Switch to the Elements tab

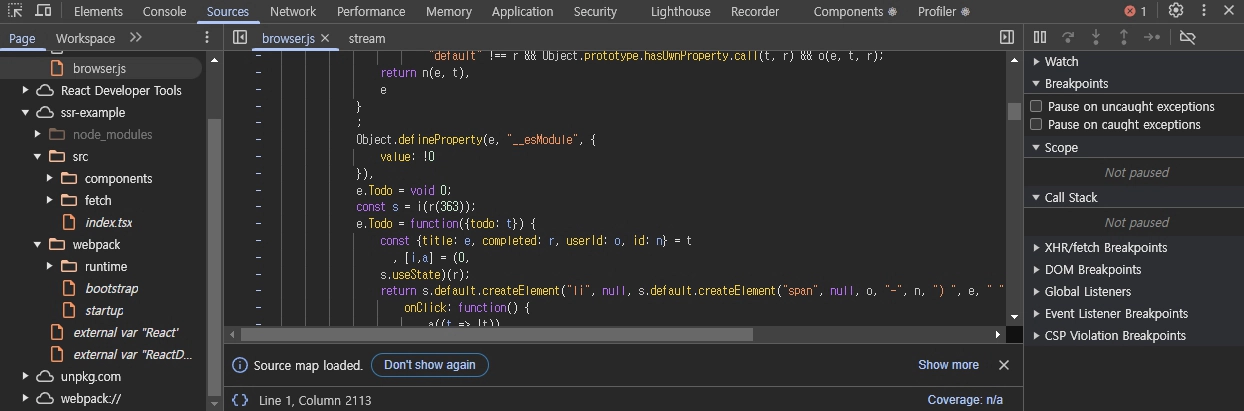98,11
